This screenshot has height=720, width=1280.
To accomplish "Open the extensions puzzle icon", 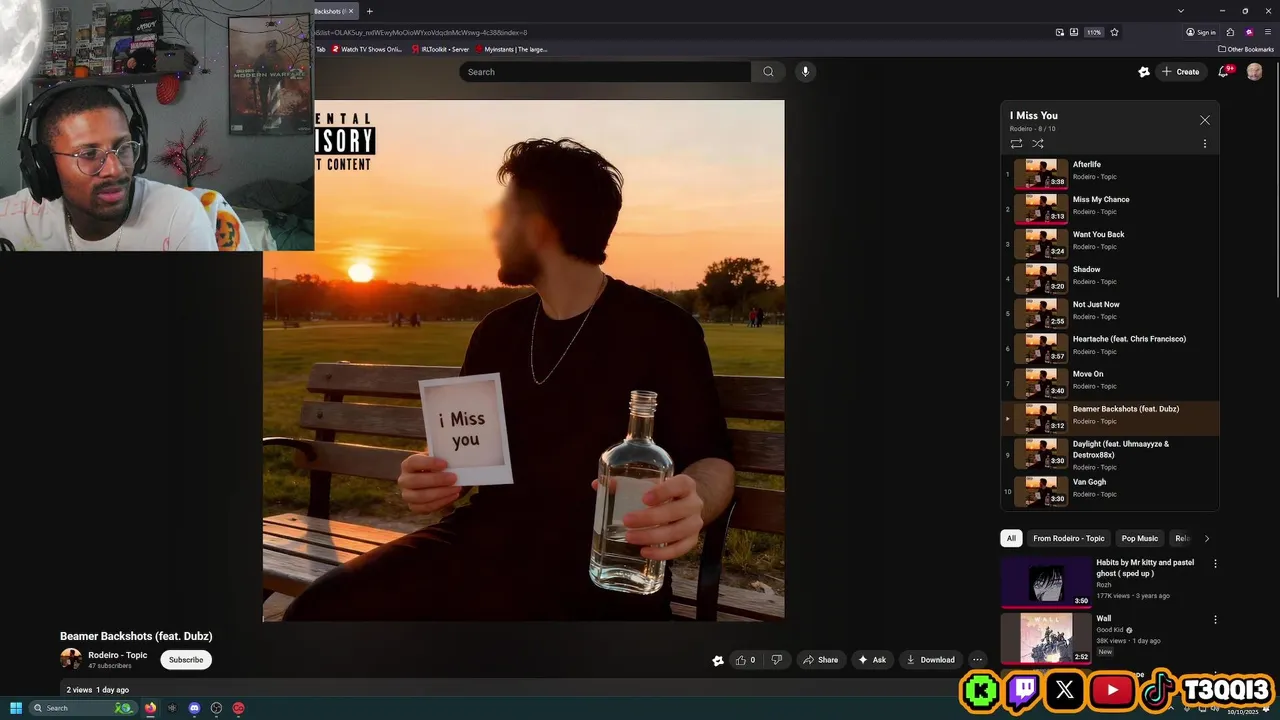I will tap(1231, 32).
